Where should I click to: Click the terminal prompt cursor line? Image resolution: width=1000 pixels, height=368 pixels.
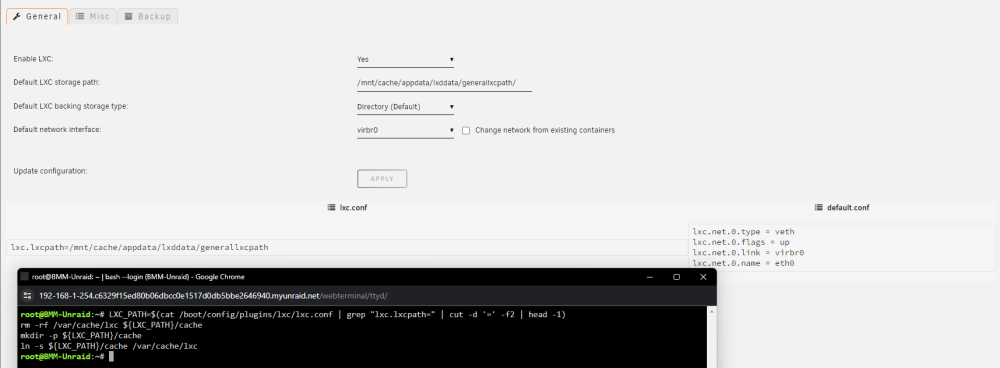click(67, 356)
